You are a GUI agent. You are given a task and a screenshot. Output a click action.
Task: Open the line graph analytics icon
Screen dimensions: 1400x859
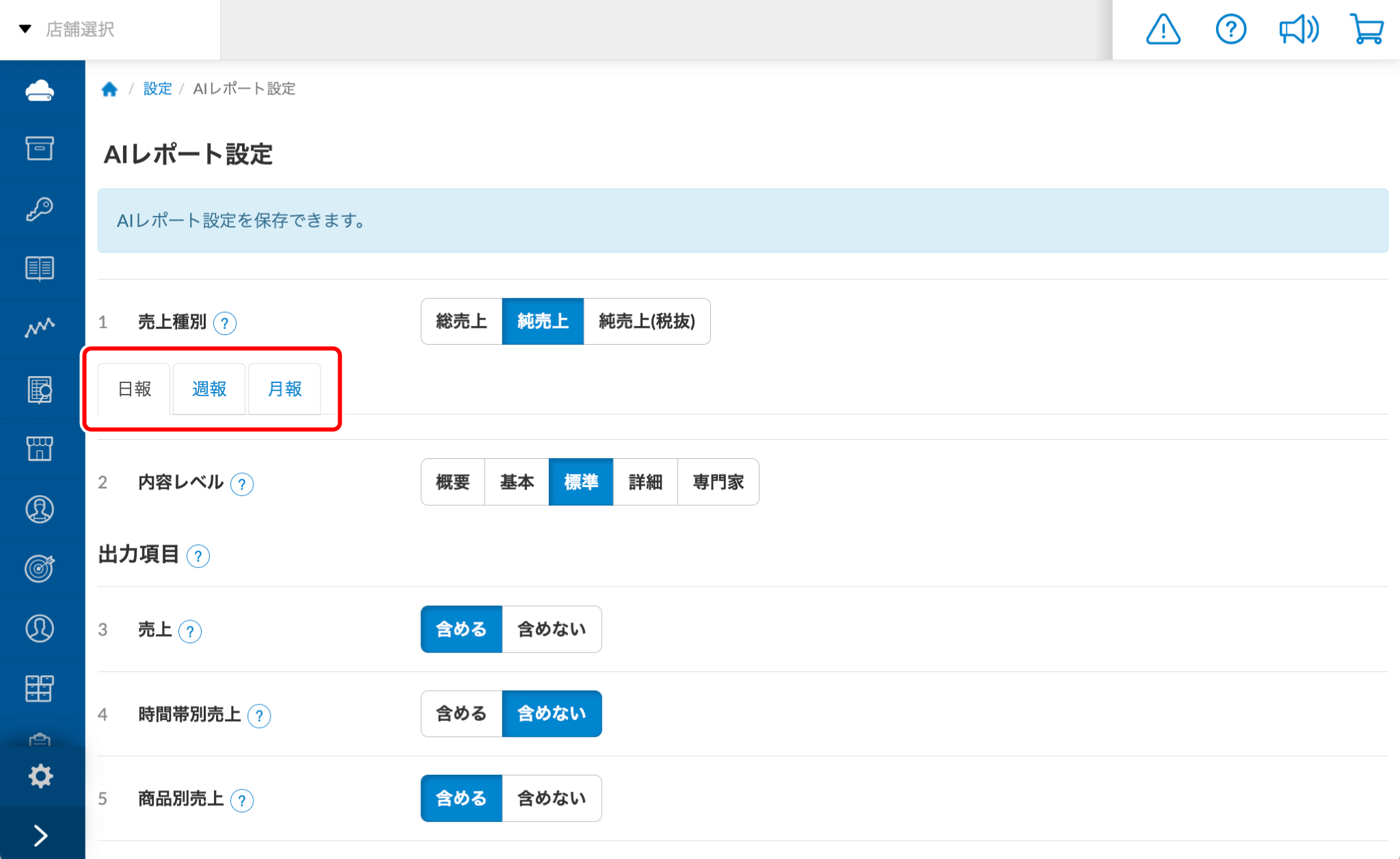40,328
